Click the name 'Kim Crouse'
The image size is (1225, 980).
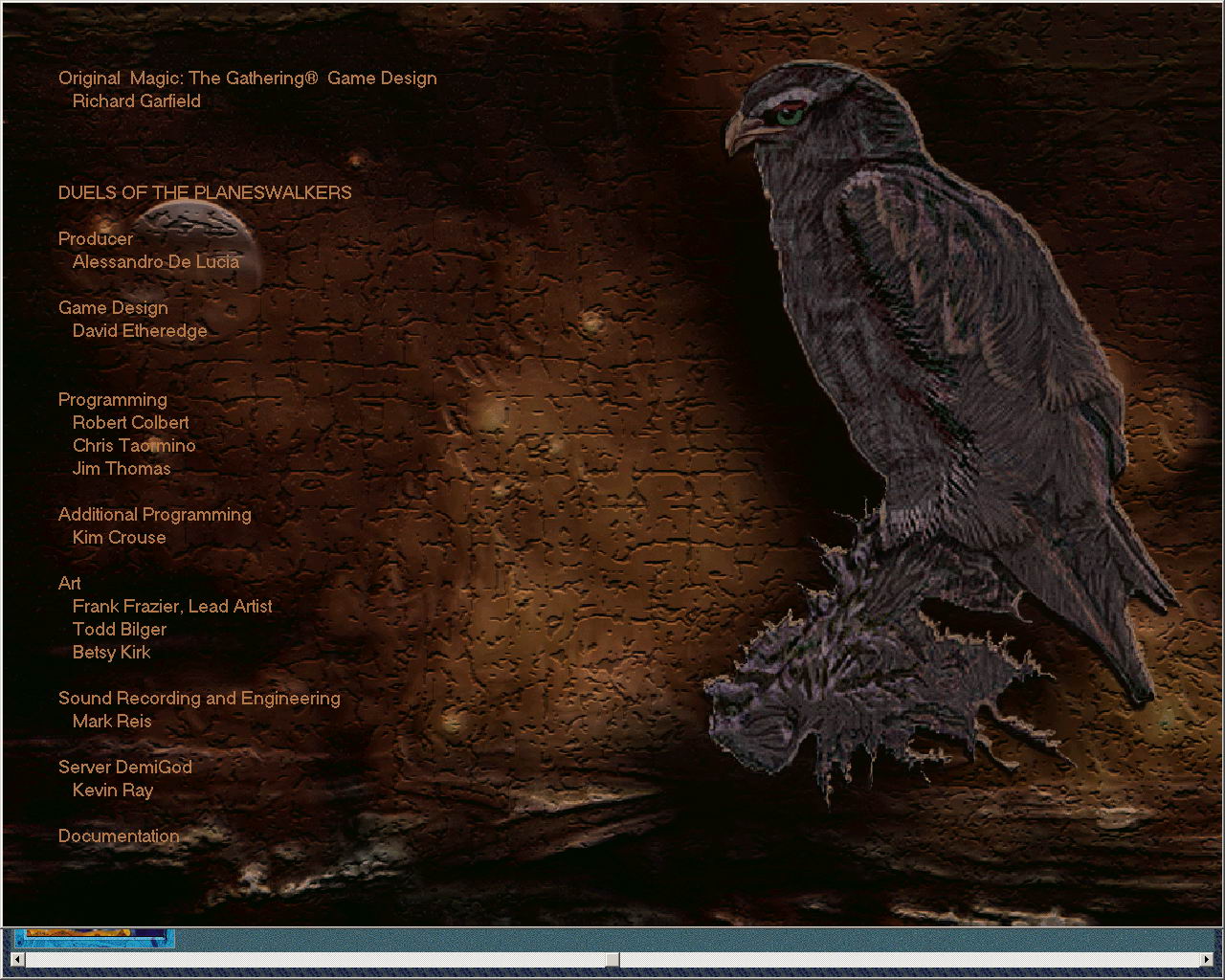coord(120,537)
